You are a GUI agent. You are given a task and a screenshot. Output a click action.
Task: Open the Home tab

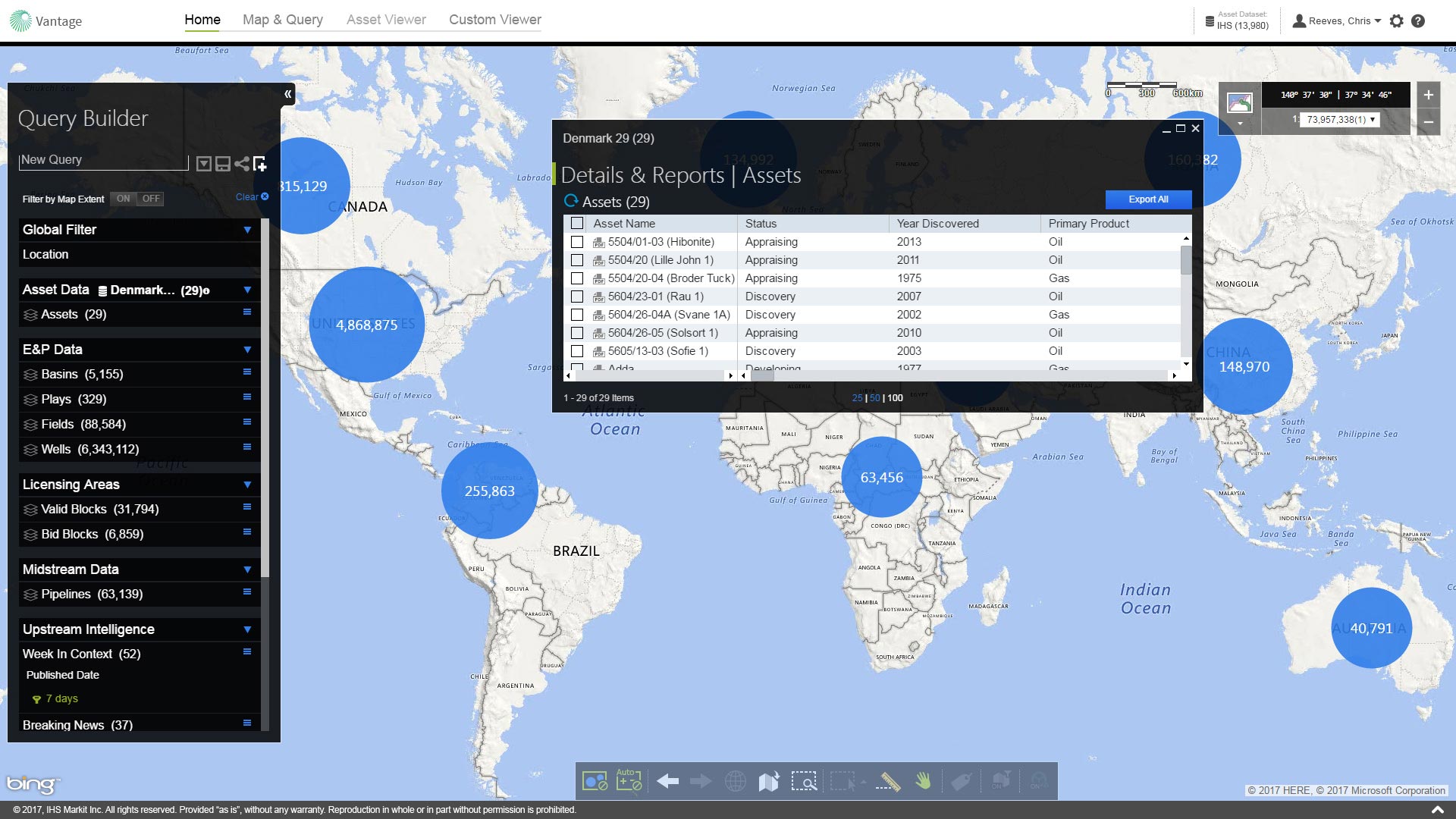click(x=202, y=20)
